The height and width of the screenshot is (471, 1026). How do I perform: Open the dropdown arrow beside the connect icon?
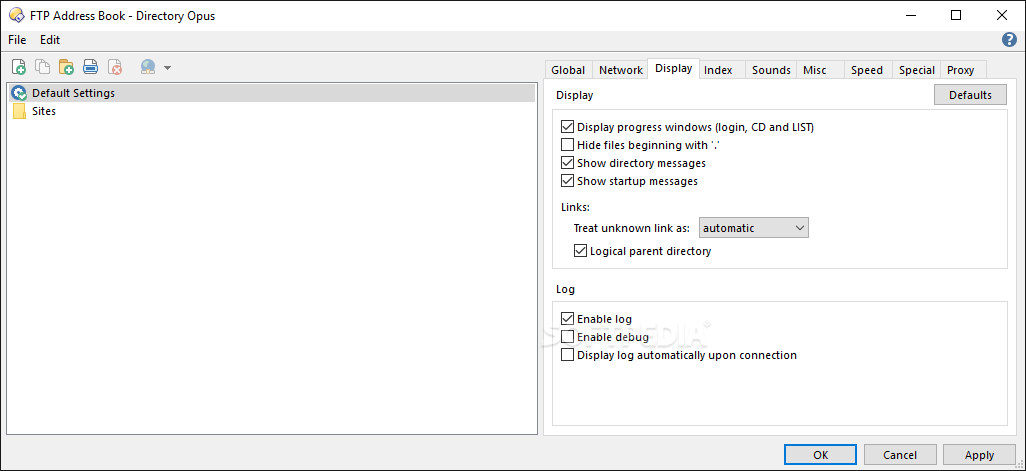[168, 67]
